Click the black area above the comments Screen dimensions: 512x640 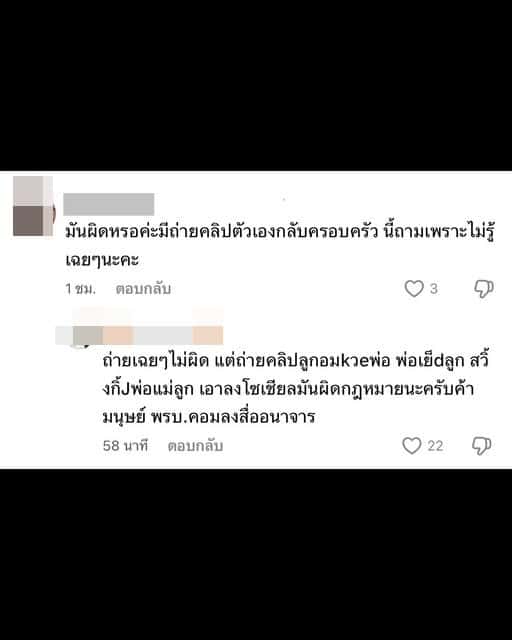tap(256, 85)
